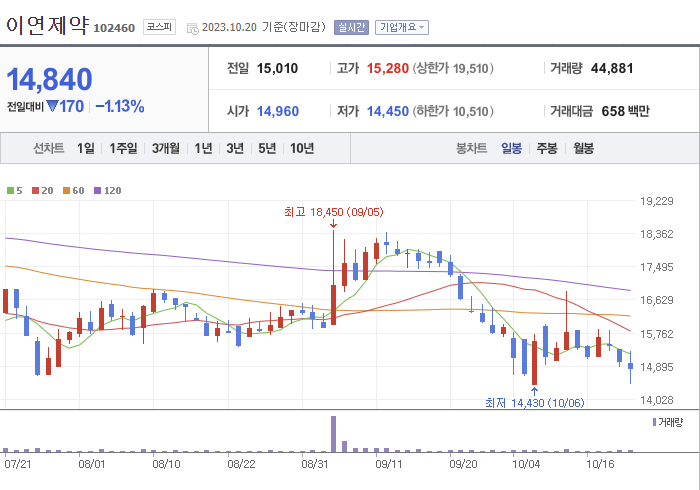Image resolution: width=700 pixels, height=490 pixels.
Task: Click the 09/11 date axis label
Action: click(389, 465)
